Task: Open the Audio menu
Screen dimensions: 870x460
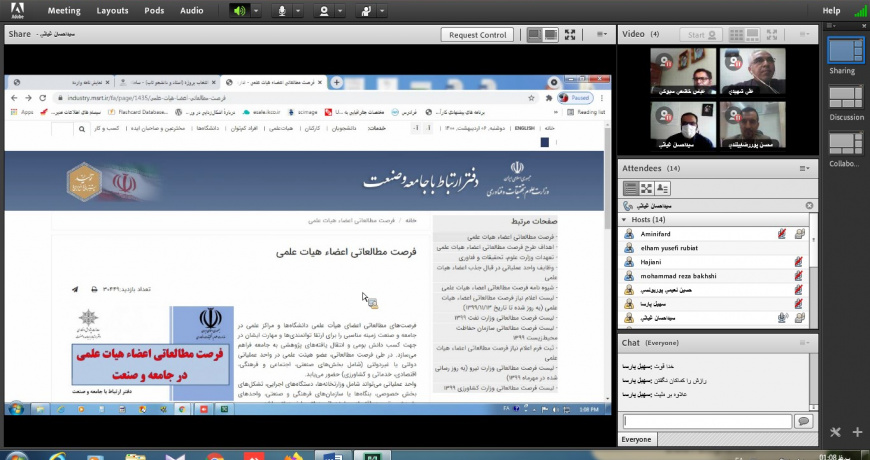Action: tap(191, 11)
